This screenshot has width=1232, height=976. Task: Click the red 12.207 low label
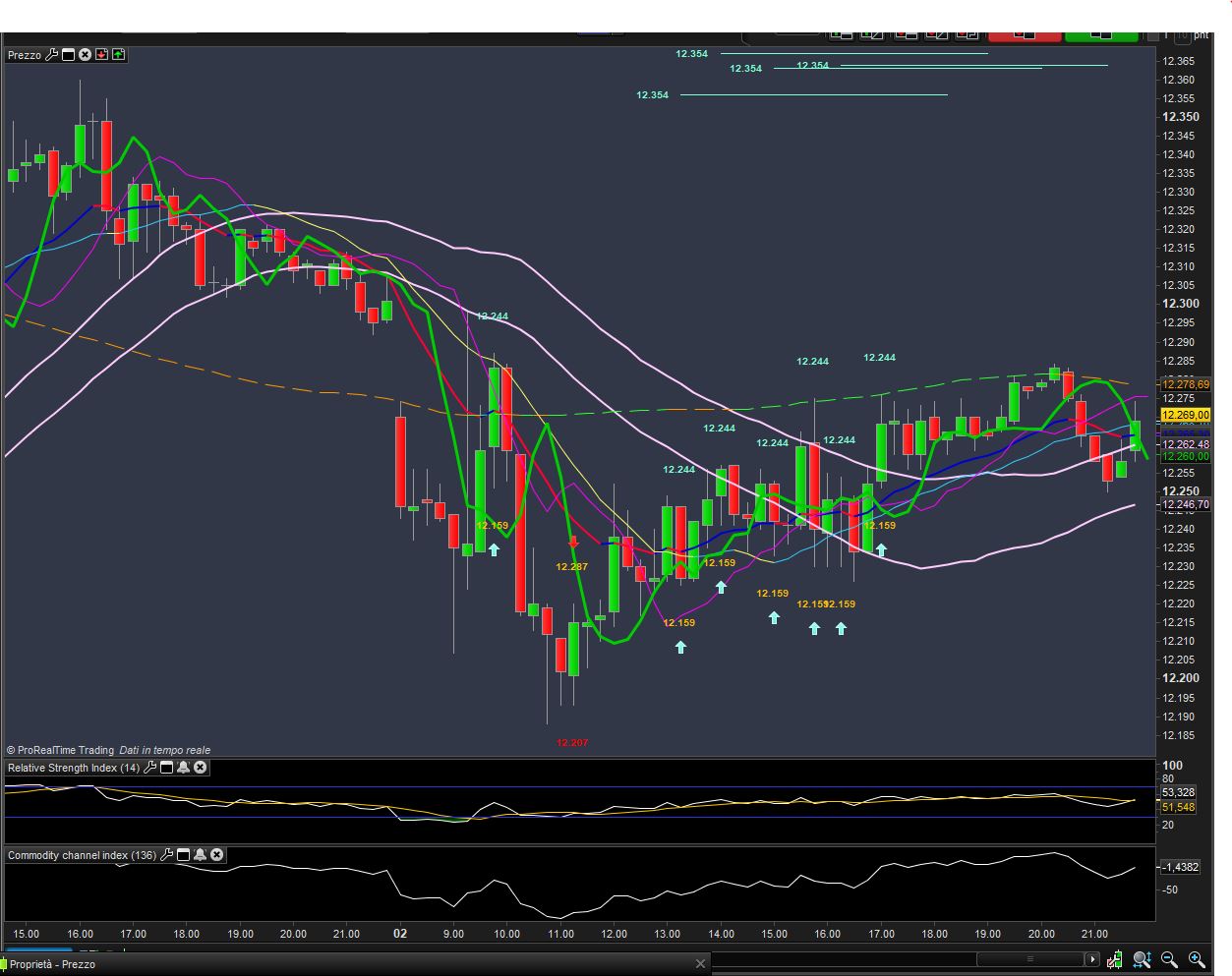coord(572,743)
